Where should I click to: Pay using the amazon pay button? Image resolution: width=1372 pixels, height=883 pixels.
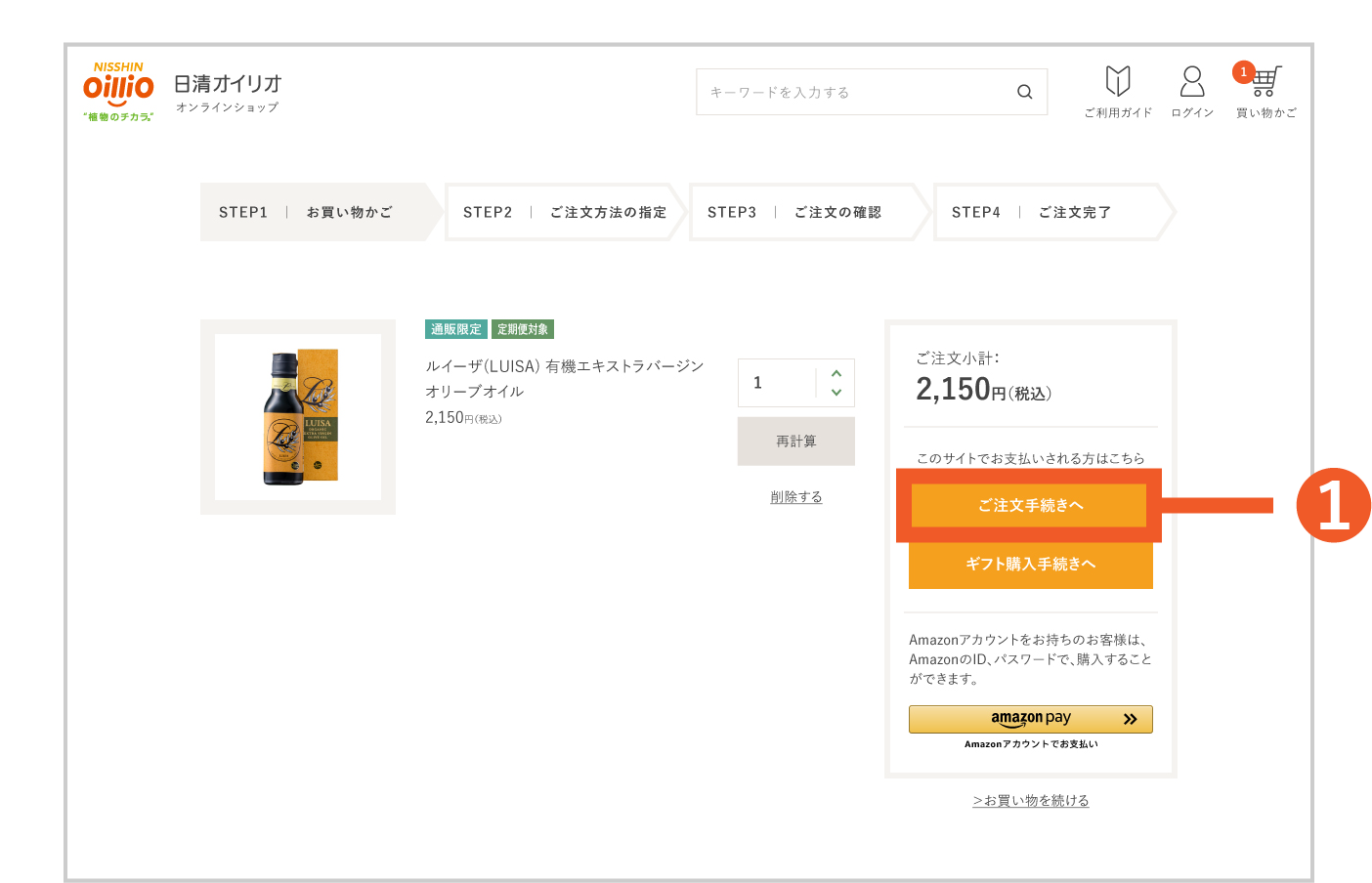coord(1031,719)
